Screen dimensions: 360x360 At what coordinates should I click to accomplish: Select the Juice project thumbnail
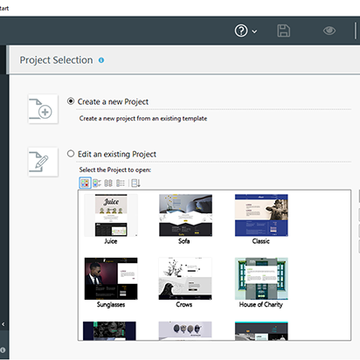[111, 215]
